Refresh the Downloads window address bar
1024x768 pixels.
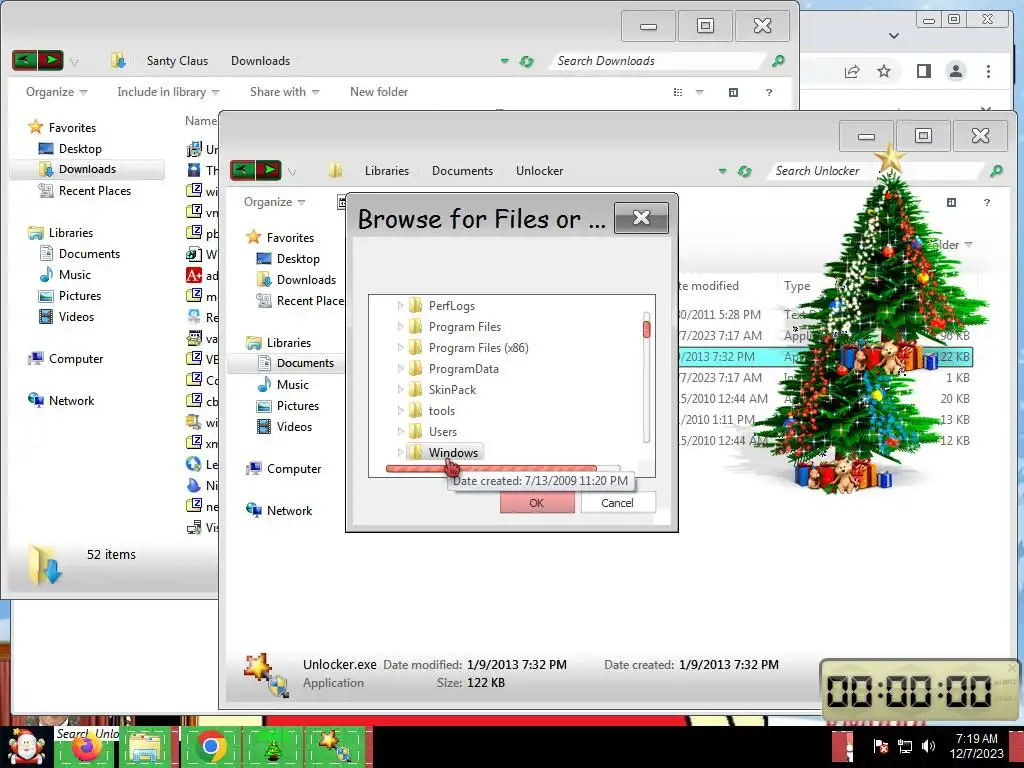click(526, 61)
